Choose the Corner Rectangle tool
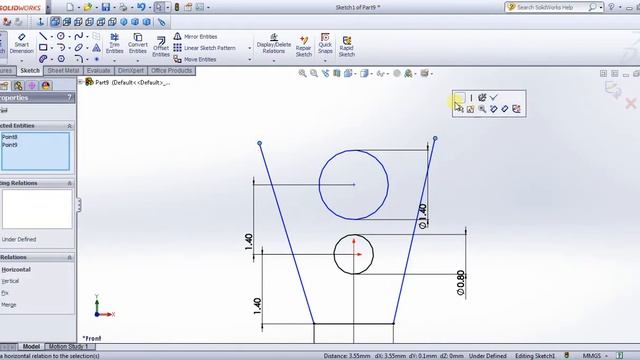Screen dimensions: 640x360 click(x=43, y=48)
